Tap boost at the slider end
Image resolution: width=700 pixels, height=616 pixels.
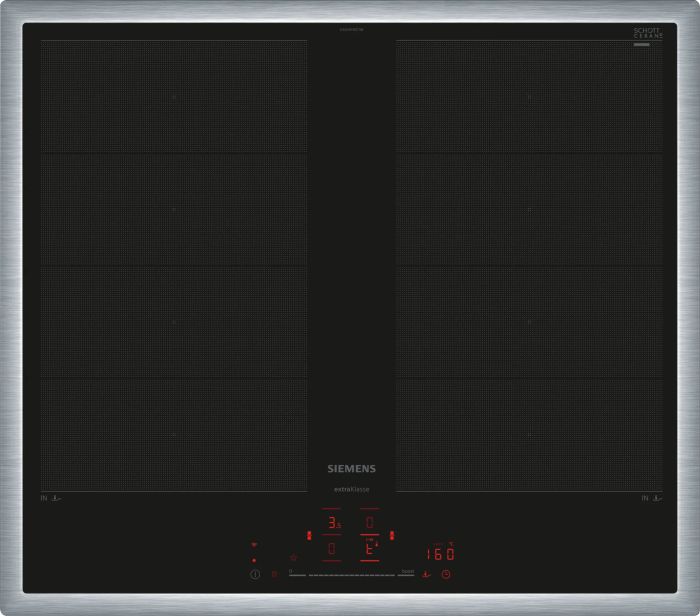408,571
